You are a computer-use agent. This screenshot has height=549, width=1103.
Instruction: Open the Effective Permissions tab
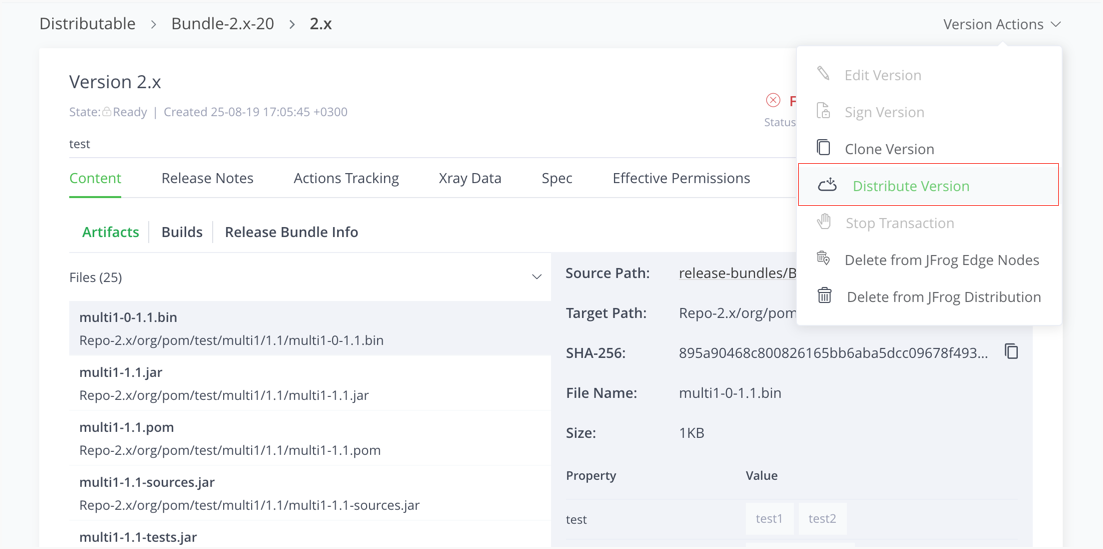pos(681,178)
